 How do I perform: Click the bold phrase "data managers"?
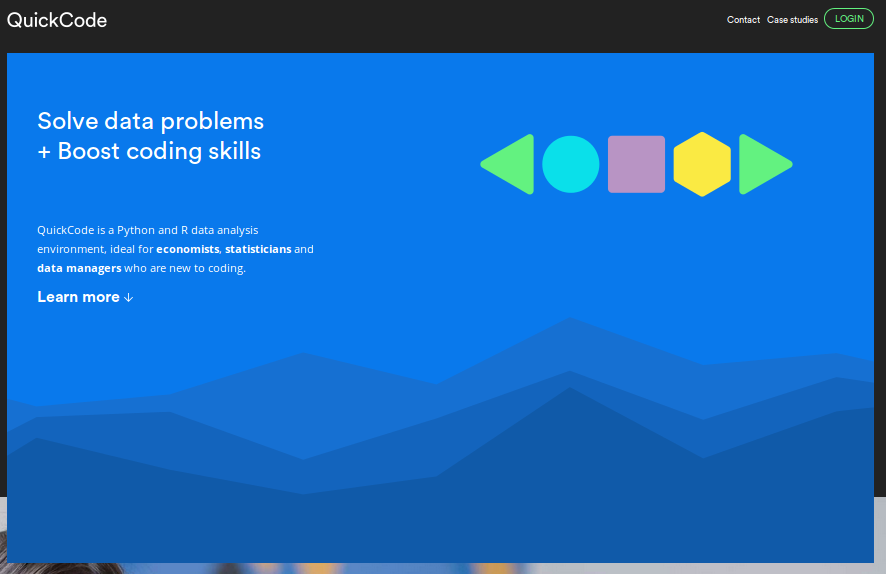click(x=79, y=268)
